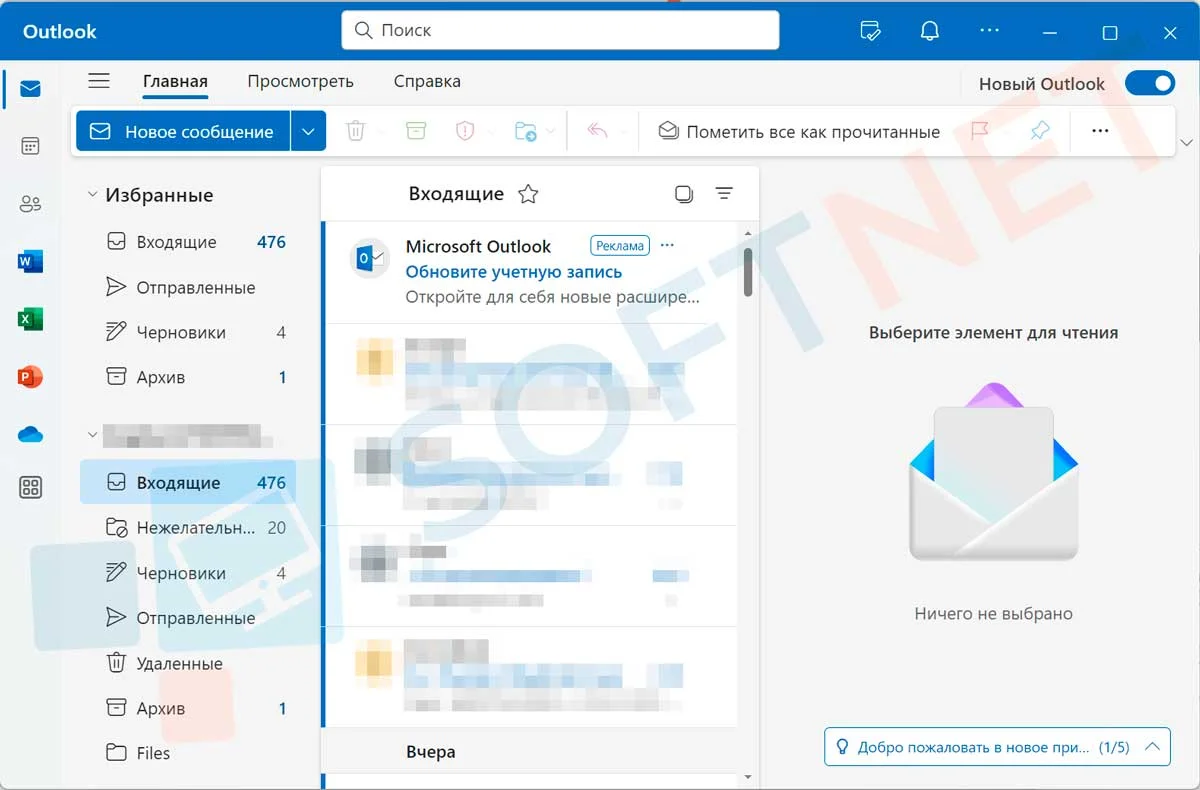1200x790 pixels.
Task: Star the Входящие folder as favorite
Action: click(x=528, y=194)
